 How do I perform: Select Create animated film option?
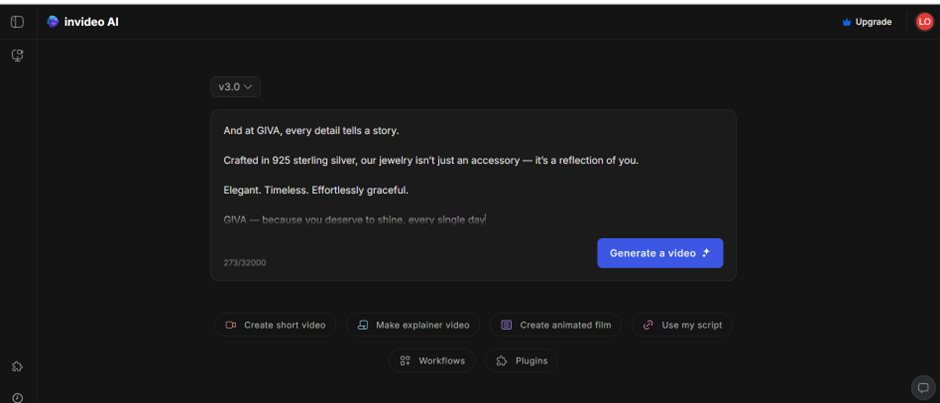[x=555, y=325]
